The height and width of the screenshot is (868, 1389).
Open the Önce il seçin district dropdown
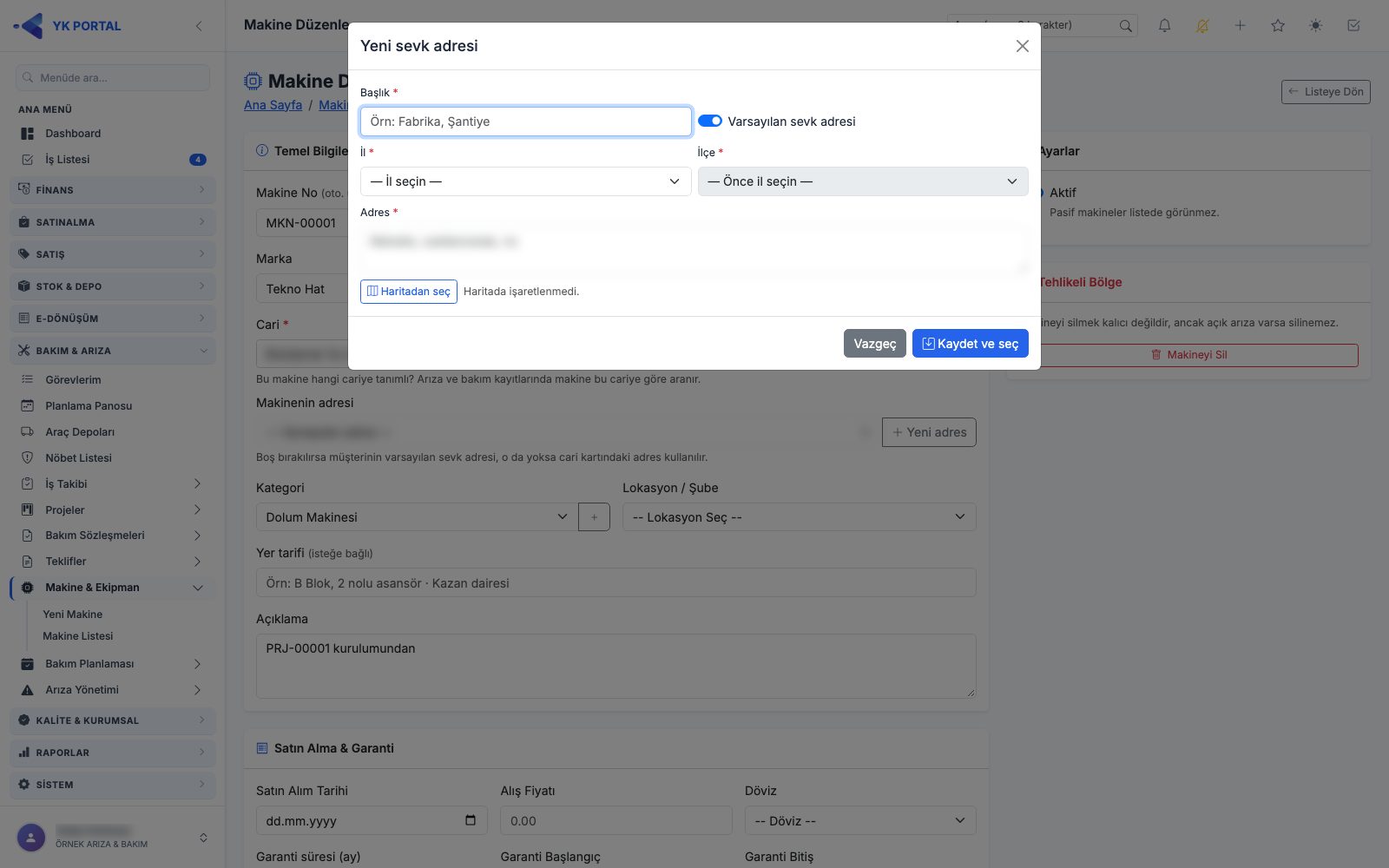[863, 181]
